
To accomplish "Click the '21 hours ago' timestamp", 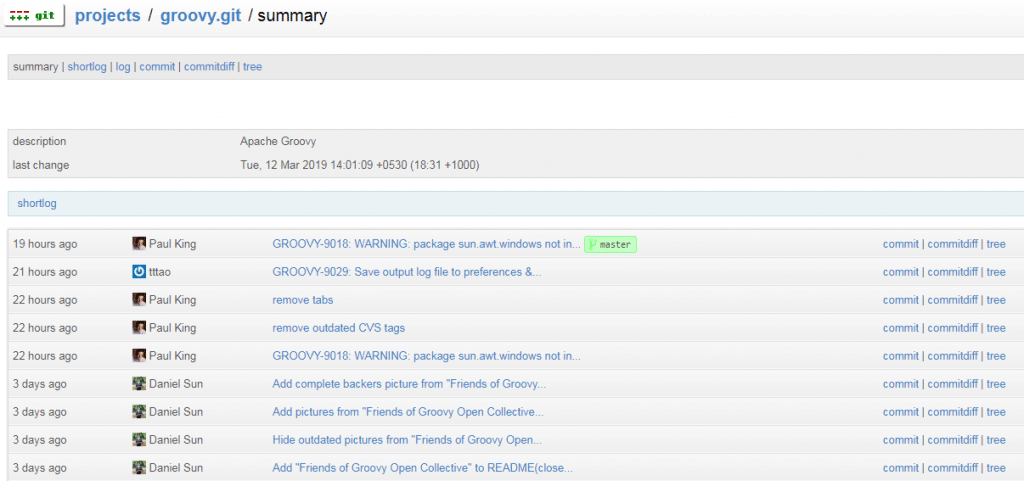I will tap(45, 272).
